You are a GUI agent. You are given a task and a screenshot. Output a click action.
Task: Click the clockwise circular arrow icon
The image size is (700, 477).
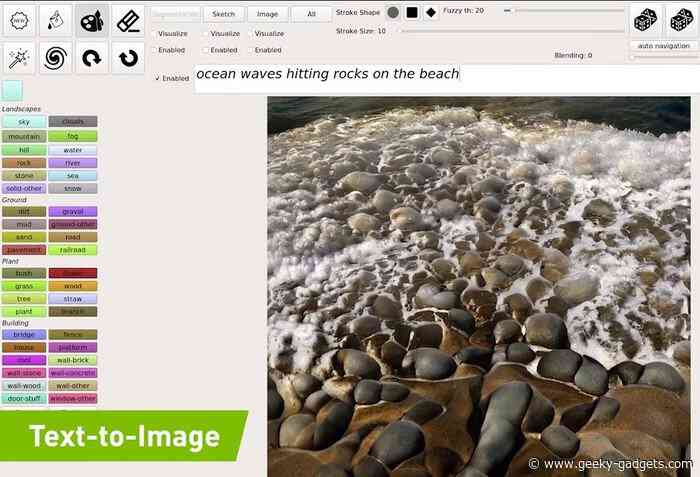[92, 58]
